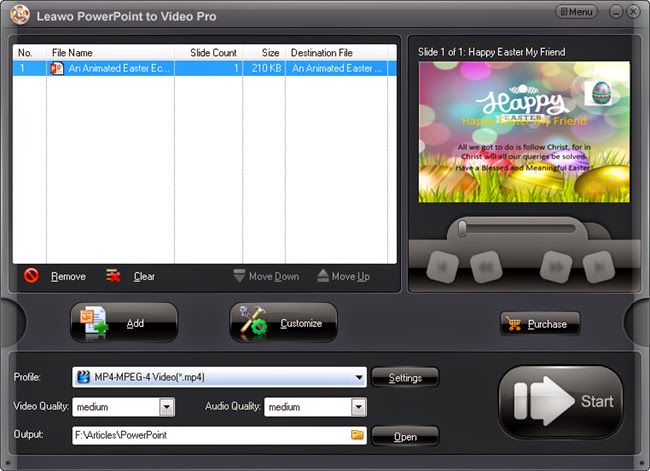Select the PowerPoint file icon in row 1
Image resolution: width=650 pixels, height=471 pixels.
57,68
